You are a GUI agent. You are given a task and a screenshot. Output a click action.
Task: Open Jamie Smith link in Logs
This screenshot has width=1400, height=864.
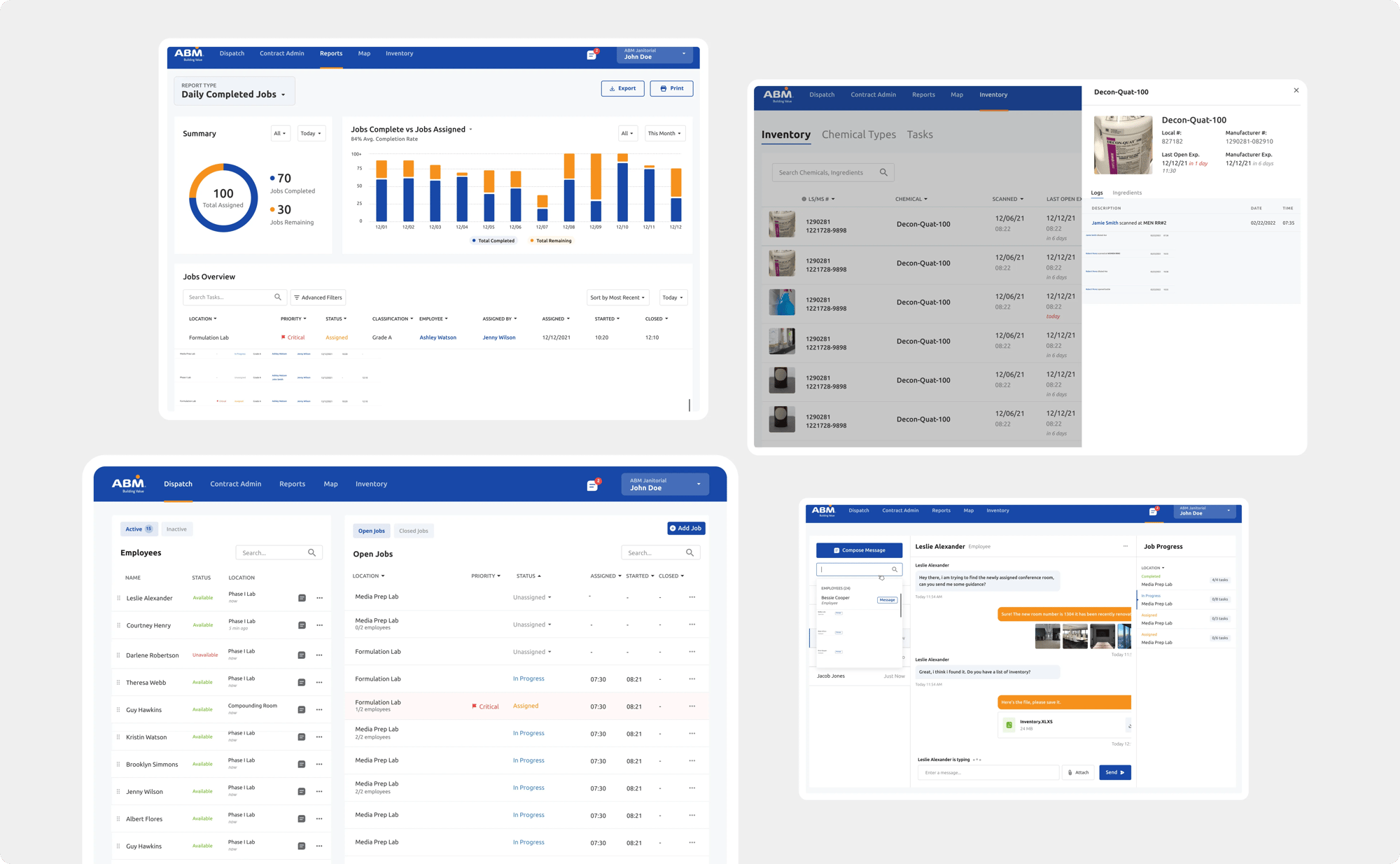[x=1105, y=223]
